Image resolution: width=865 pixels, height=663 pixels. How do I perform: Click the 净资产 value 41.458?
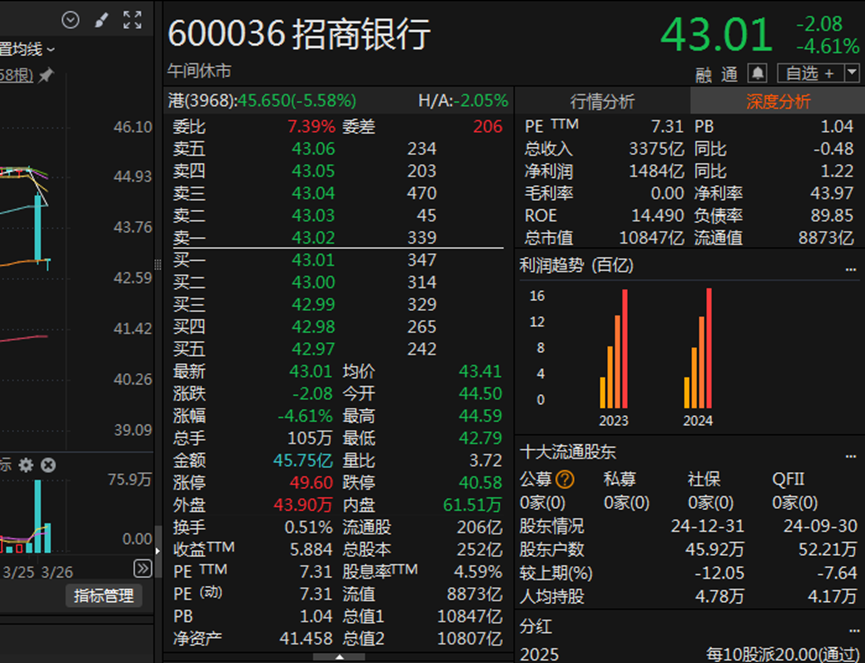point(306,638)
